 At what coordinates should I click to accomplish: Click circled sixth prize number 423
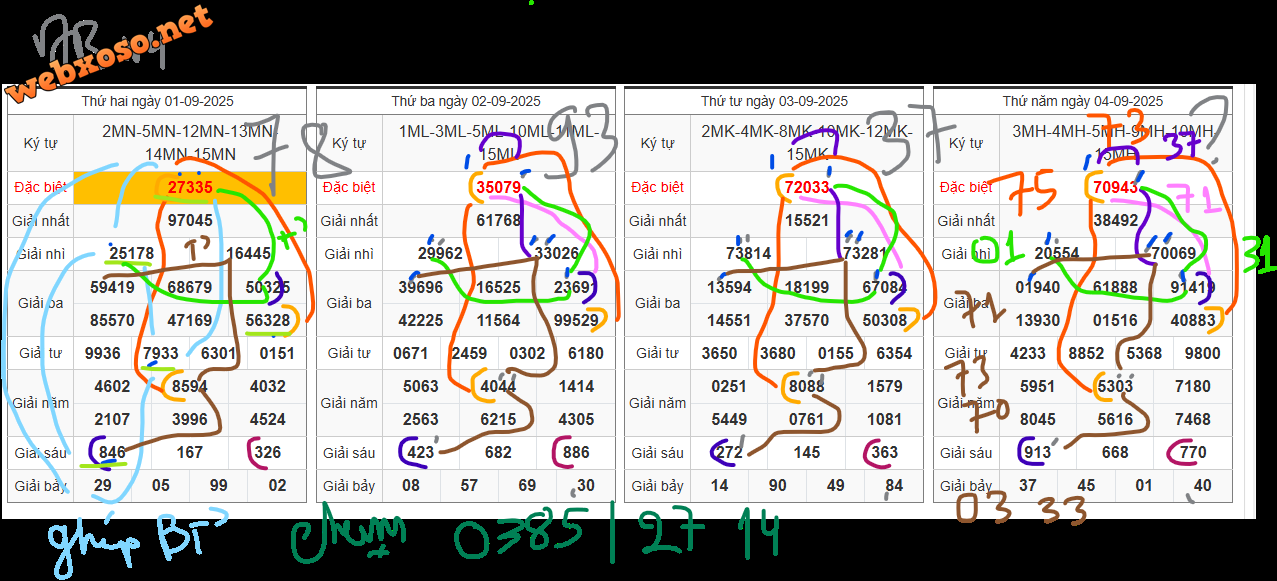click(x=421, y=452)
